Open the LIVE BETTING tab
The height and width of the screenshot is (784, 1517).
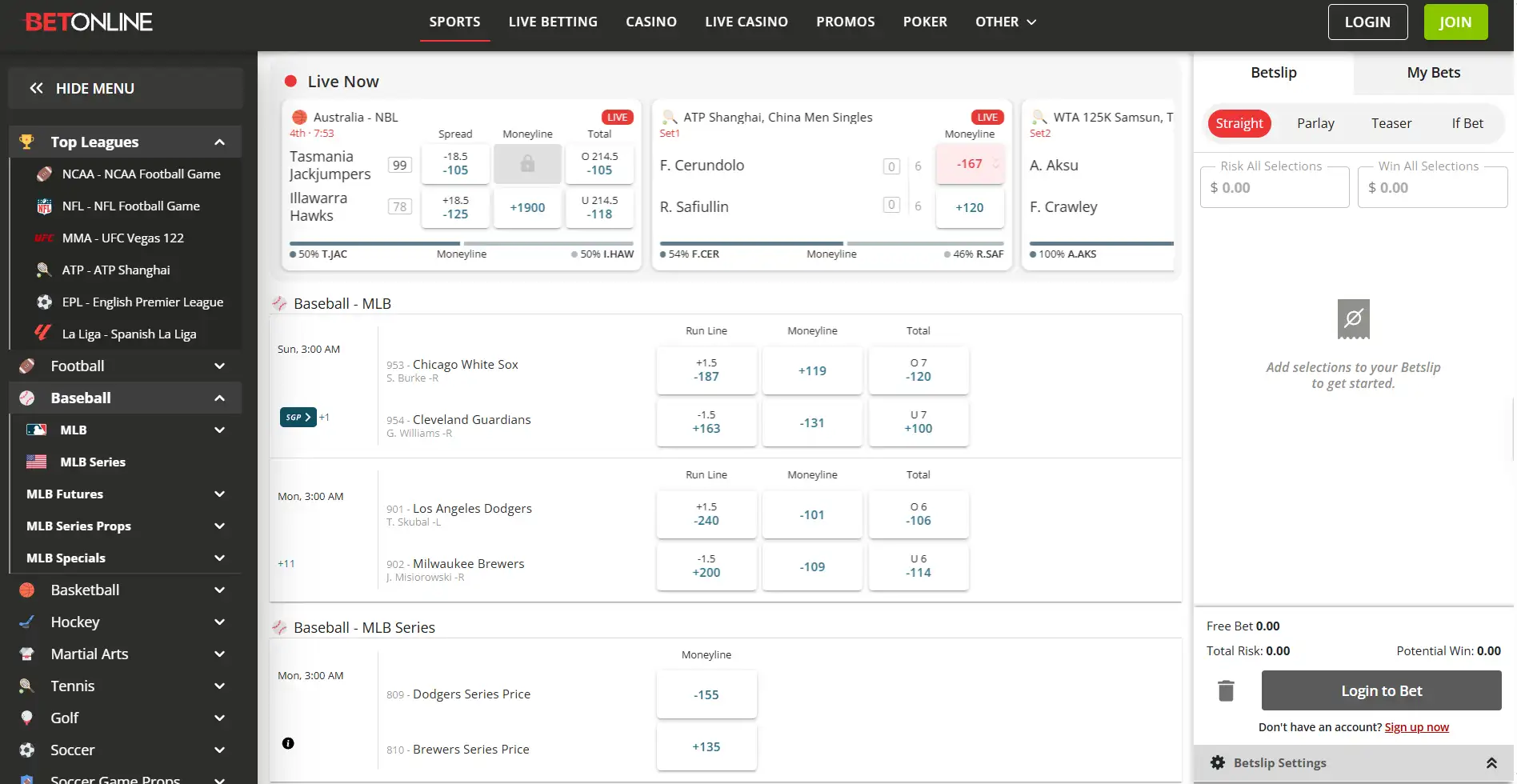coord(553,22)
